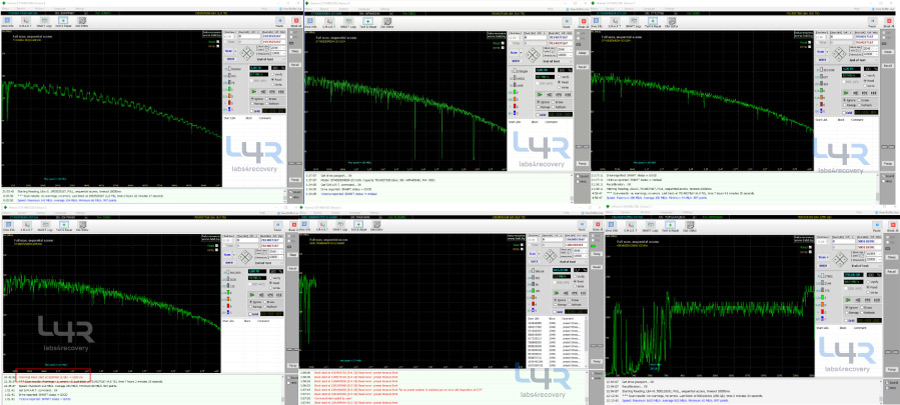This screenshot has height=405, width=900.
Task: Select the Write radio in the top-left window
Action: (x=277, y=84)
